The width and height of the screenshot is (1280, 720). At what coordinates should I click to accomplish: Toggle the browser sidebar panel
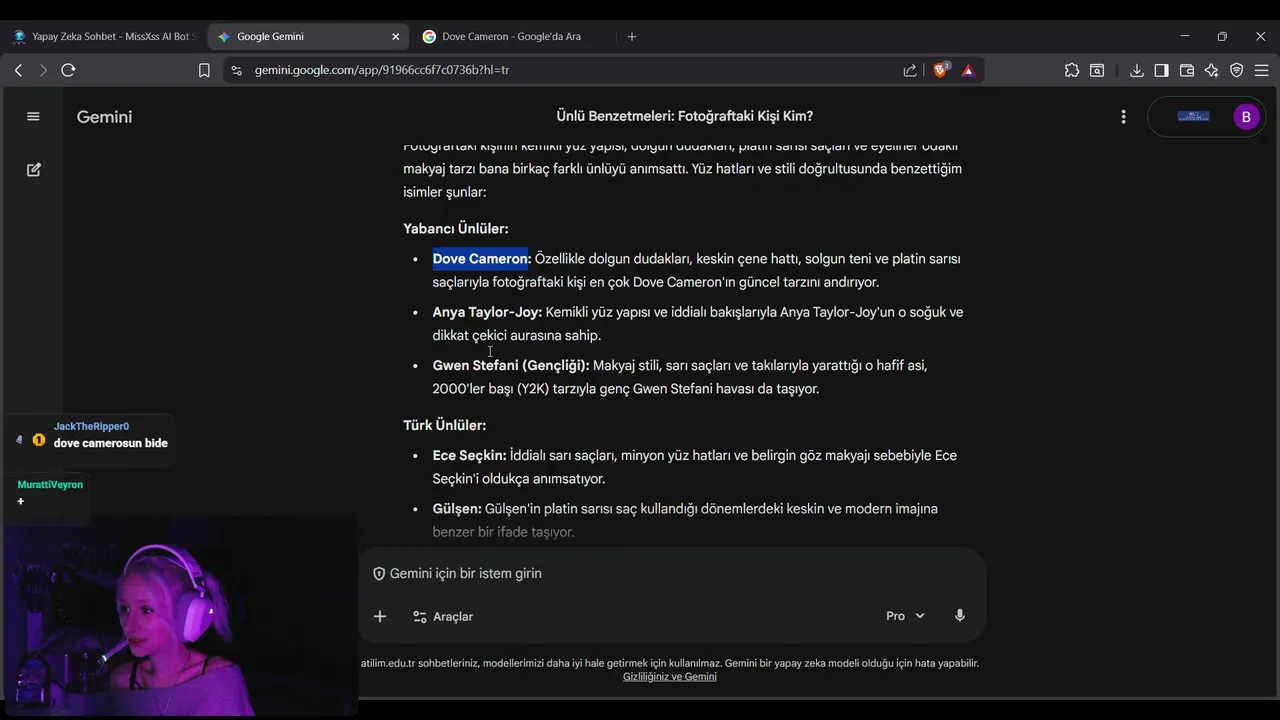click(x=1161, y=70)
